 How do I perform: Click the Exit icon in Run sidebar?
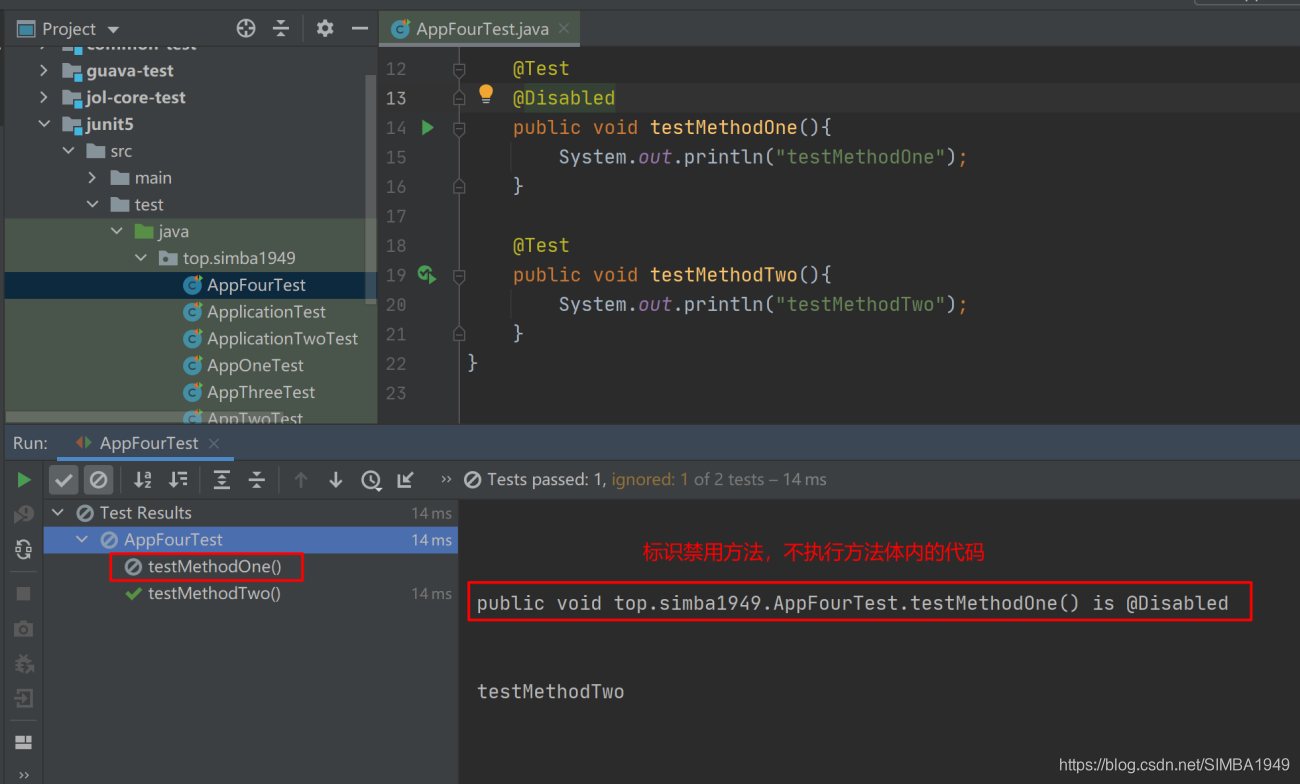click(x=23, y=698)
